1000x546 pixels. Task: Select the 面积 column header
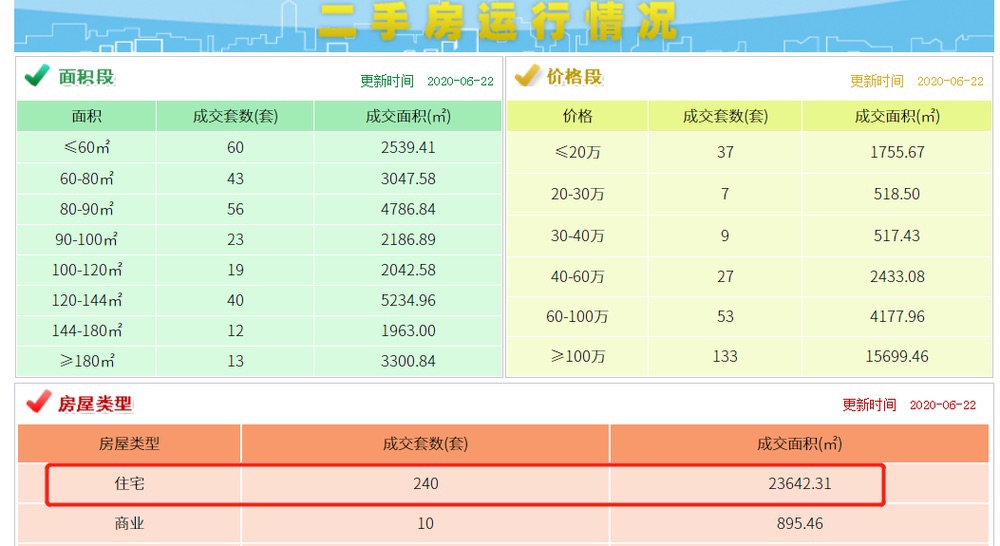pos(86,116)
